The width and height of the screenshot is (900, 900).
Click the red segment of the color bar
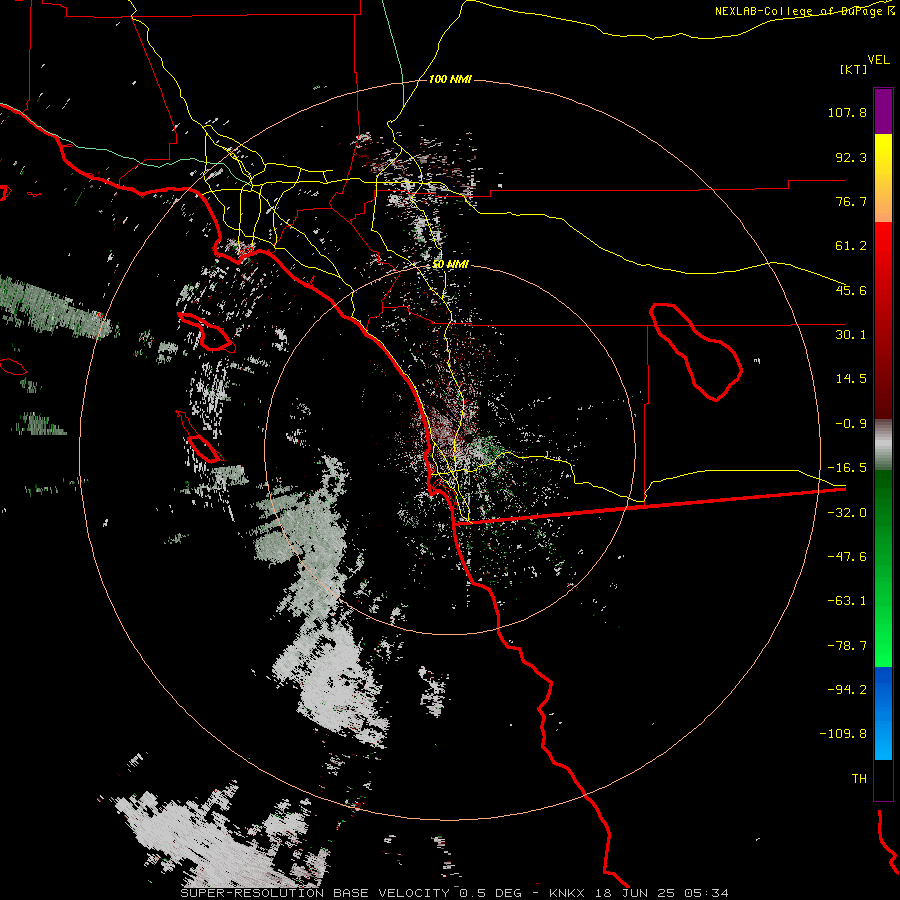pos(883,320)
